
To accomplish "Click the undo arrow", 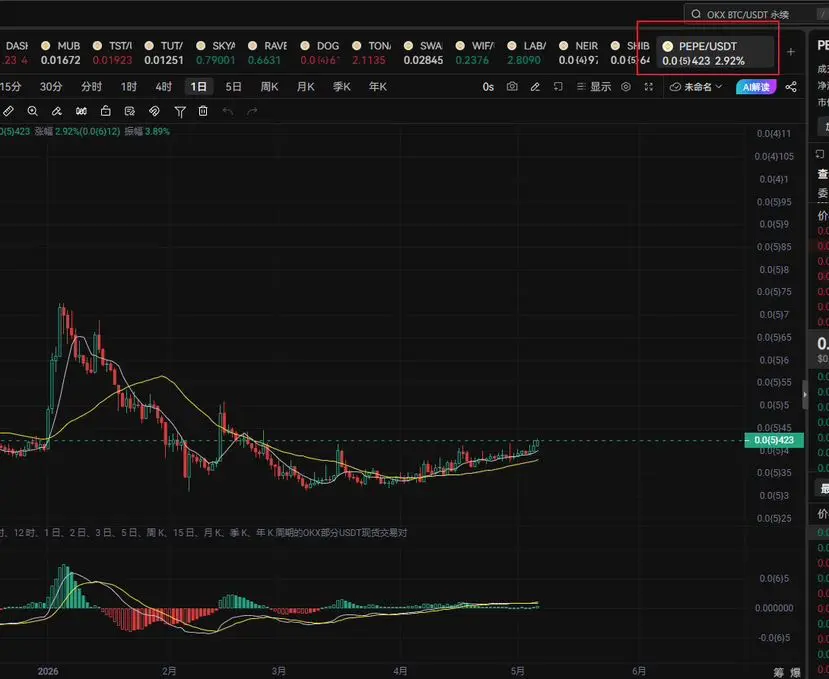I will coord(228,111).
